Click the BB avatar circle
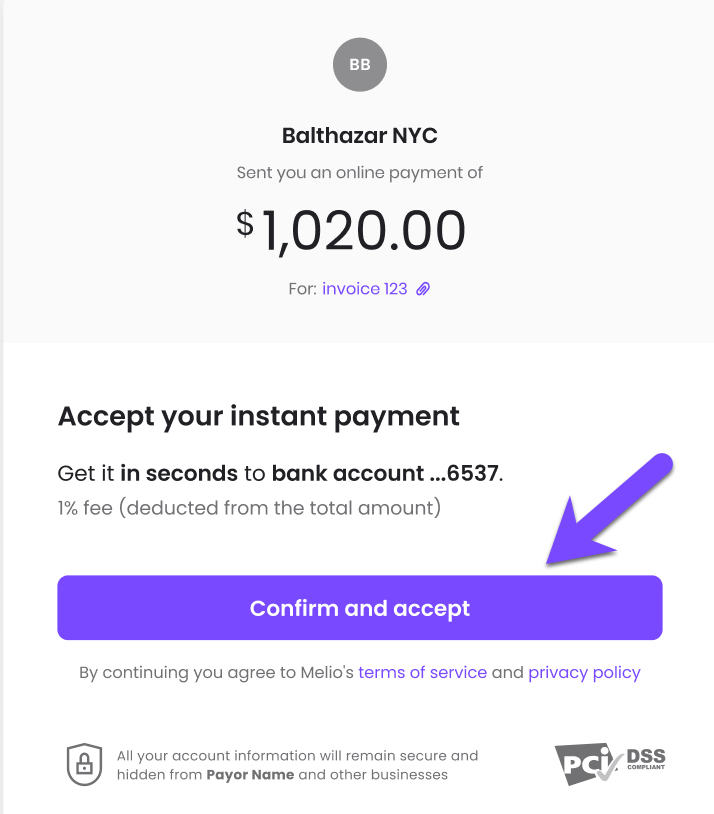Image resolution: width=714 pixels, height=814 pixels. [x=359, y=64]
